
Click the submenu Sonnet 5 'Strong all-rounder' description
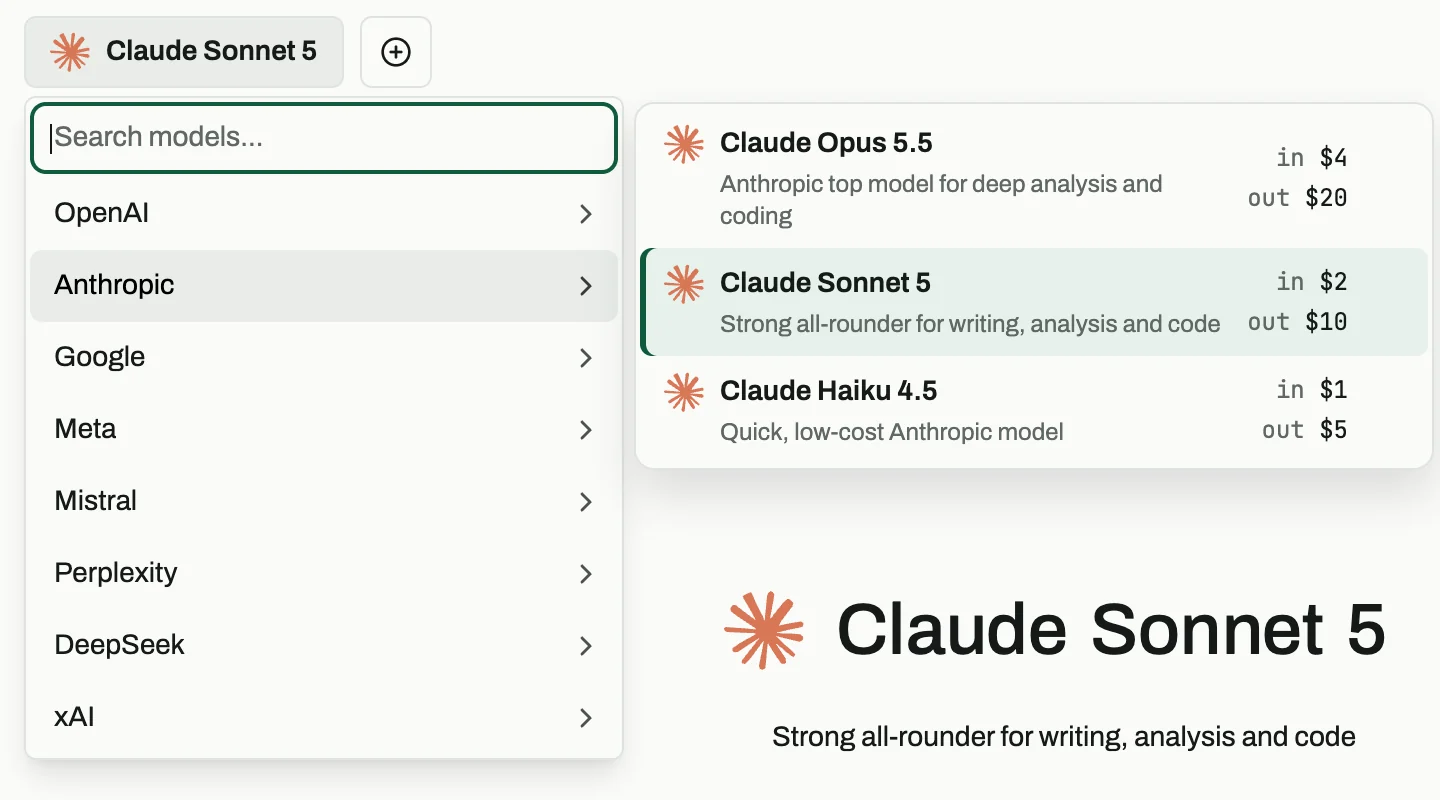(x=970, y=324)
